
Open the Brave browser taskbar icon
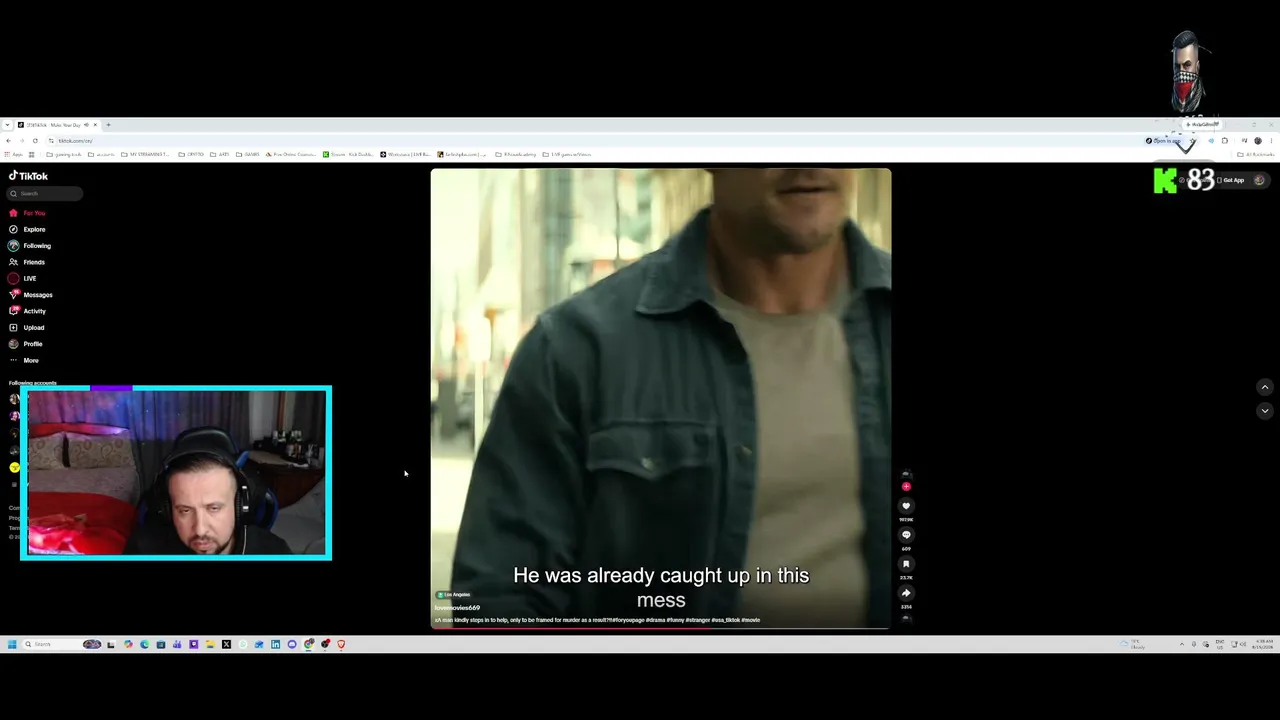coord(341,644)
